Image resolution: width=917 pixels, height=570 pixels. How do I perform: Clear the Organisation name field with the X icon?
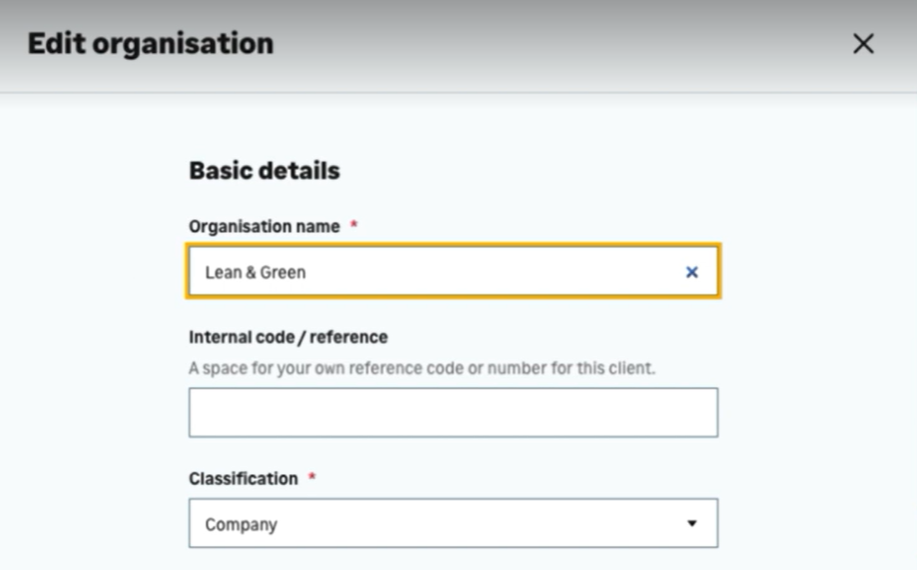[691, 272]
